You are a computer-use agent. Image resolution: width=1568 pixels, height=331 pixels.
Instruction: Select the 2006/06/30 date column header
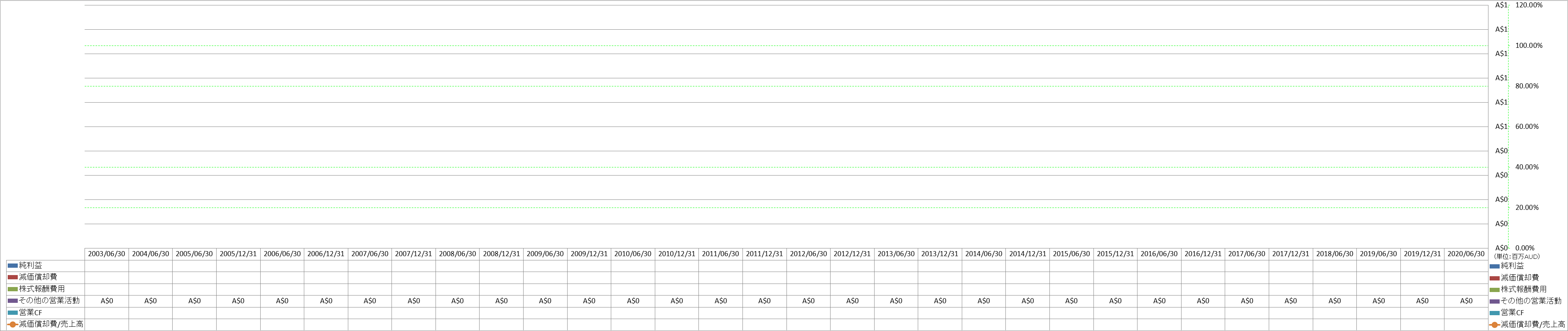tap(282, 254)
